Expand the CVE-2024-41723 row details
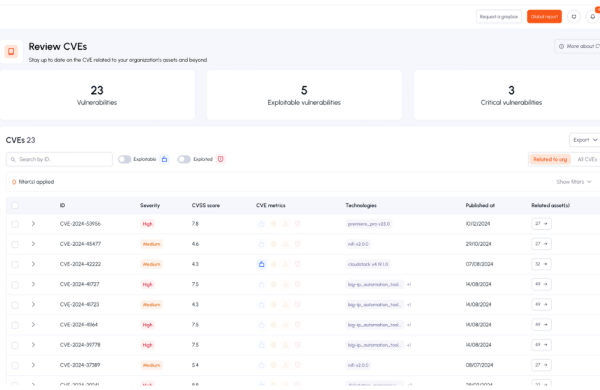600x390 pixels. (33, 305)
